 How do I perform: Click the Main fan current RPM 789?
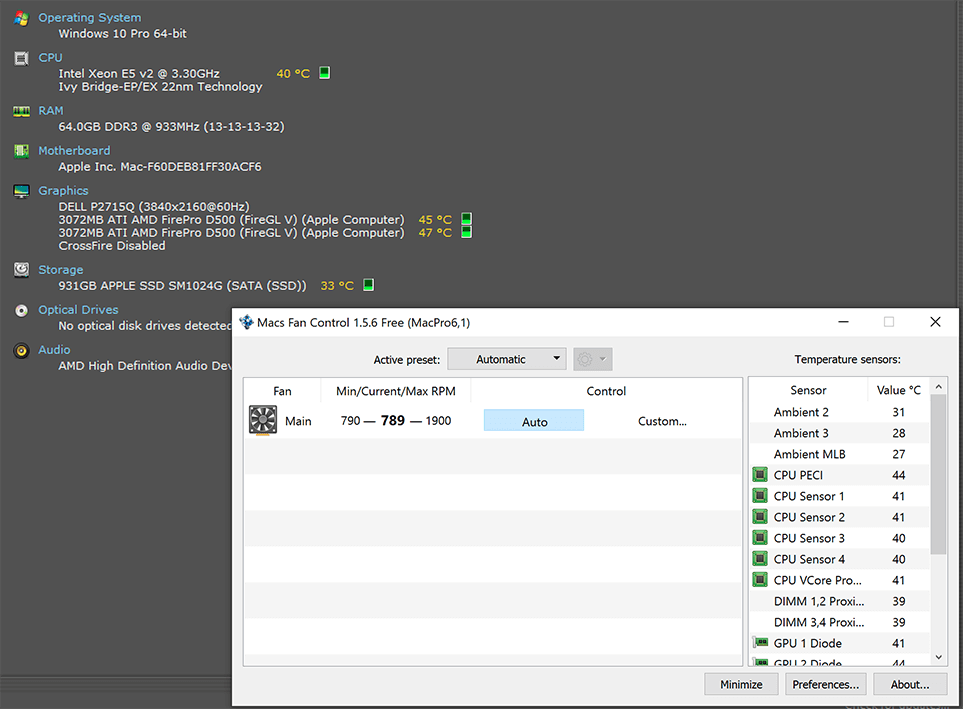point(393,420)
